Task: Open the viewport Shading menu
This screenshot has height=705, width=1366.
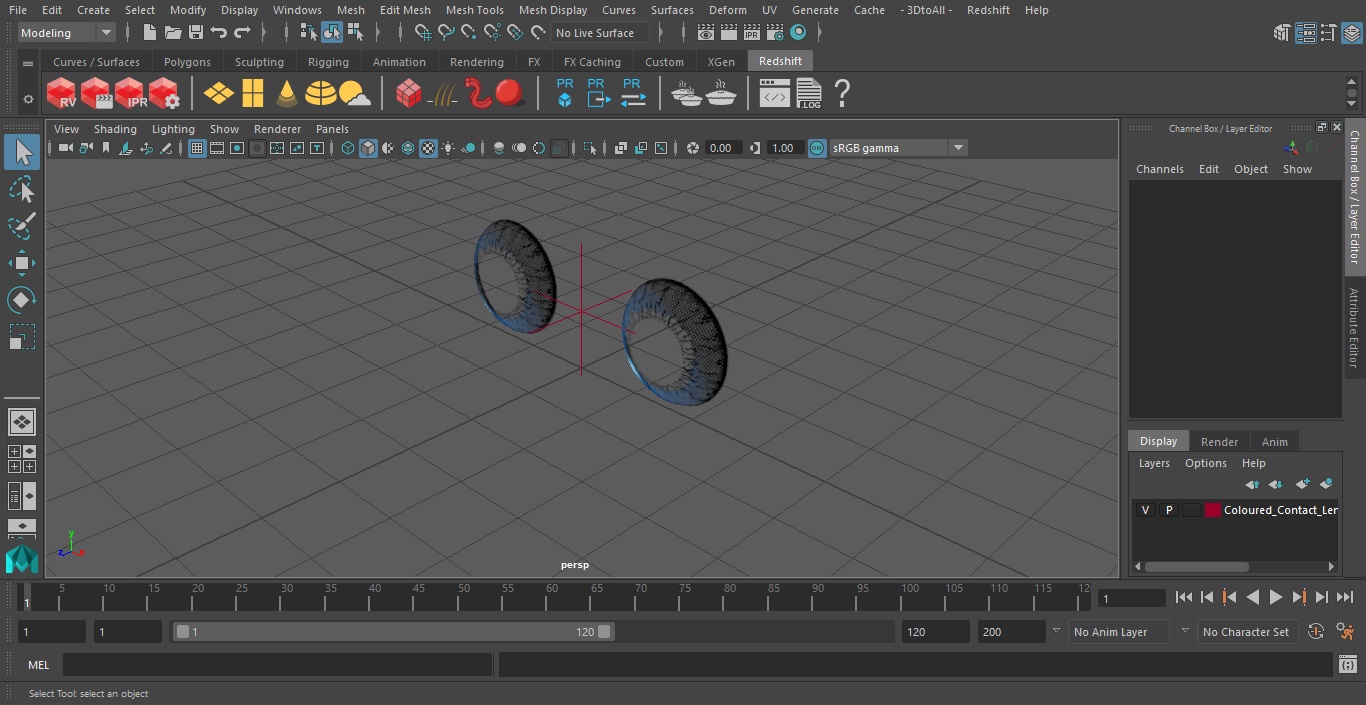Action: pyautogui.click(x=115, y=129)
